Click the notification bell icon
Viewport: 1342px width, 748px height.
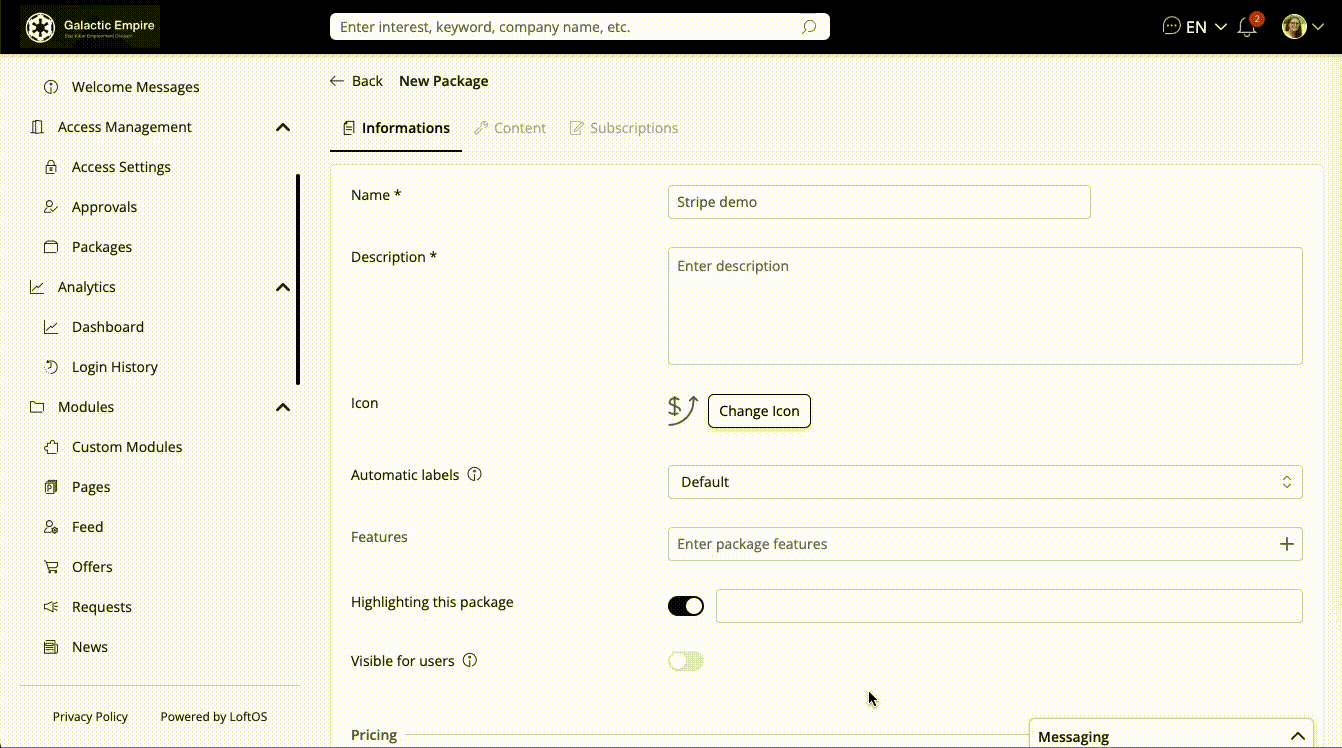click(1247, 27)
